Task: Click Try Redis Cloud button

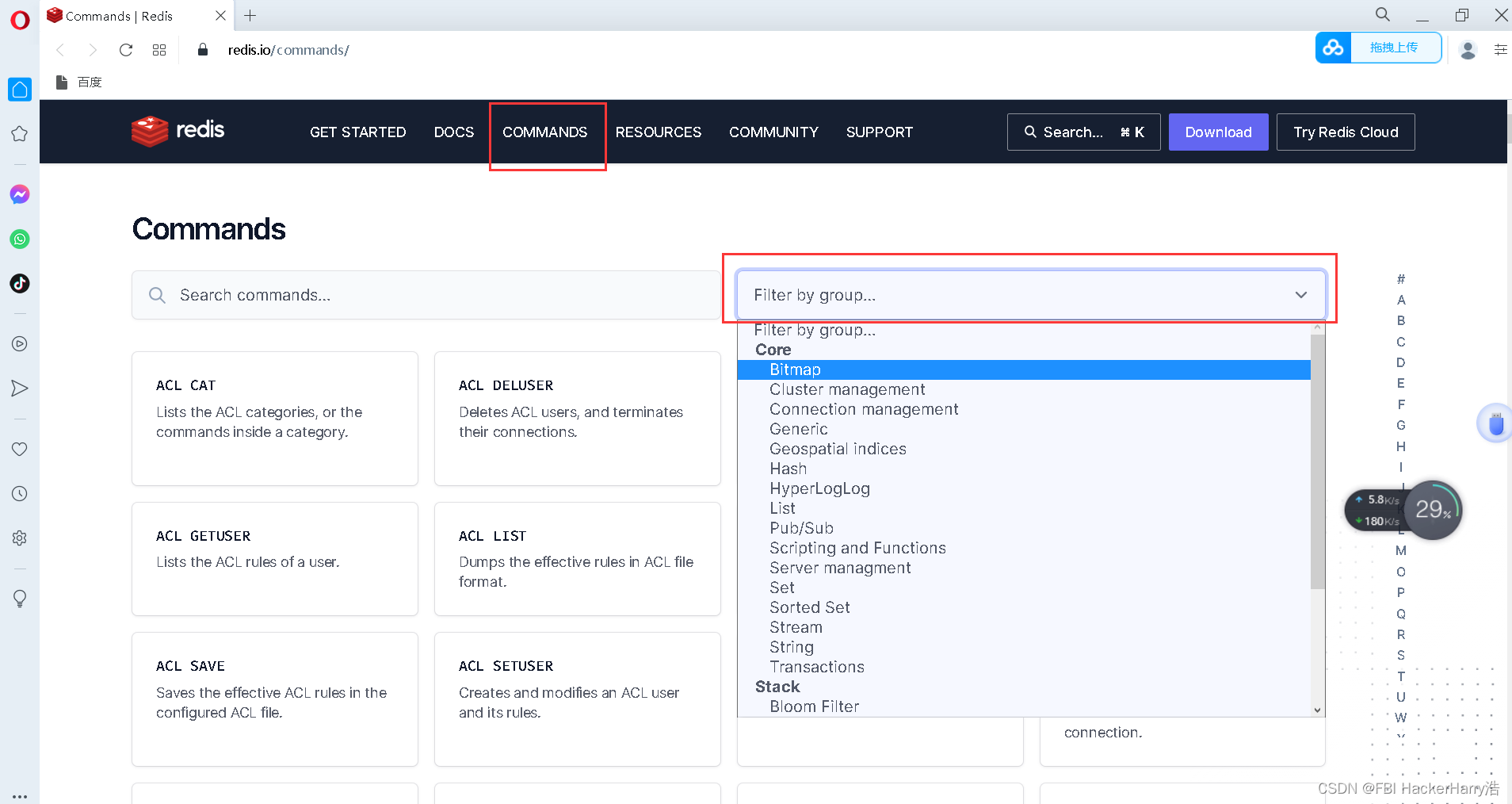Action: click(x=1346, y=132)
